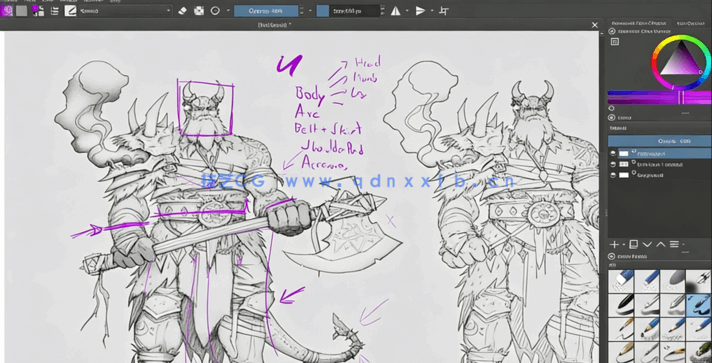712x363 pixels.
Task: Toggle preserve alpha icon
Action: [x=199, y=11]
